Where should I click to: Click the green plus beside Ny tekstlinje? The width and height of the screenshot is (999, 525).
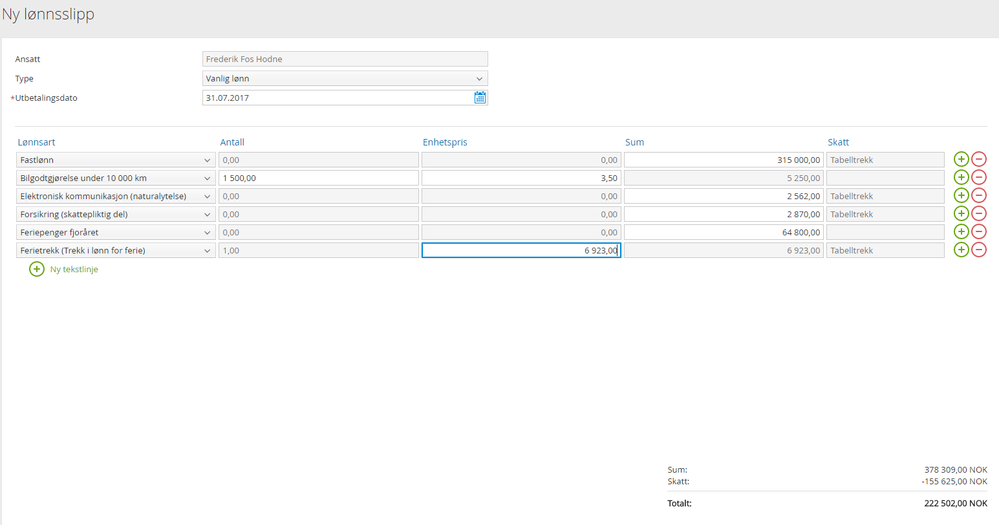pos(37,269)
